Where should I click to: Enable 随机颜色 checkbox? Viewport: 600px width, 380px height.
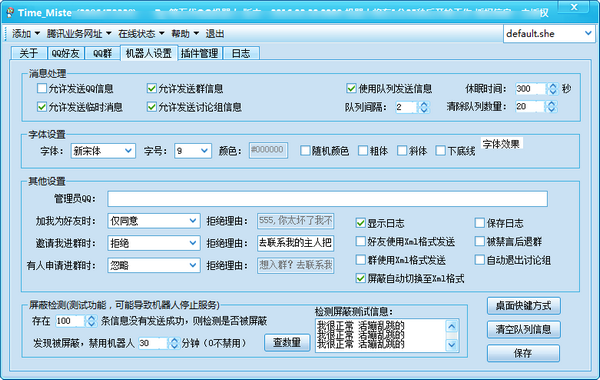305,150
